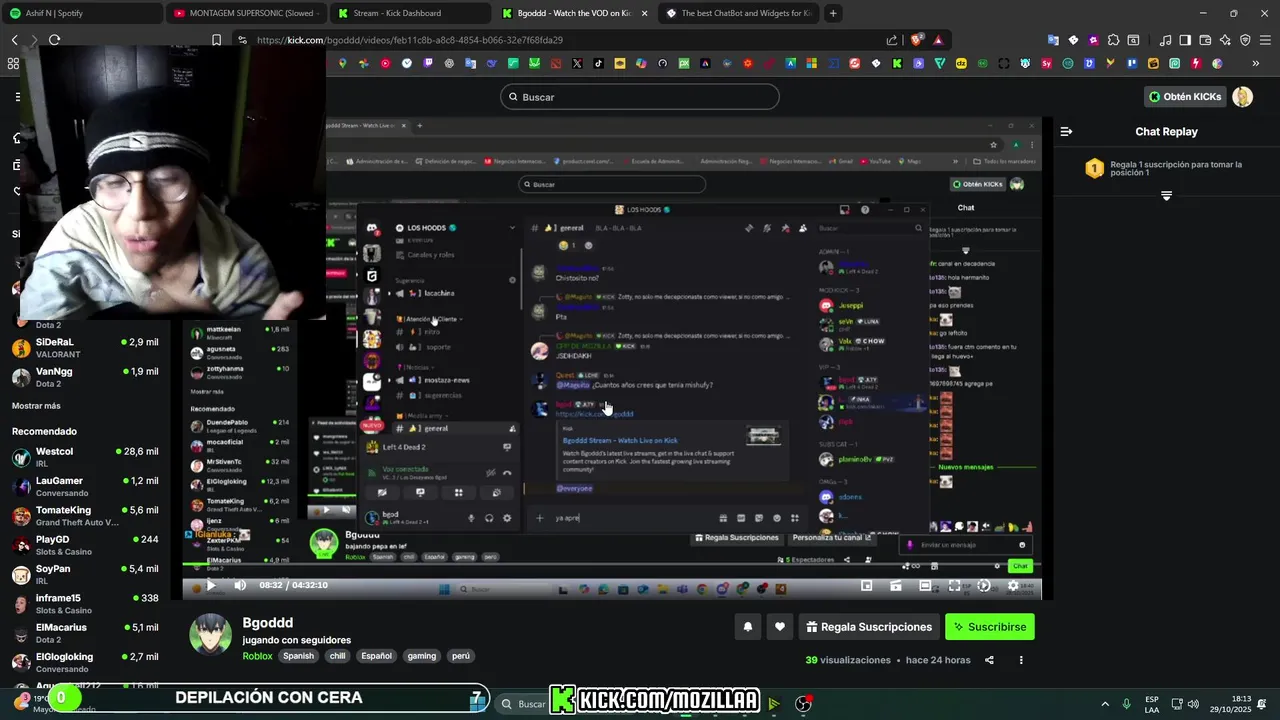Viewport: 1280px width, 720px height.
Task: Open the site settings icon in address bar
Action: [243, 40]
